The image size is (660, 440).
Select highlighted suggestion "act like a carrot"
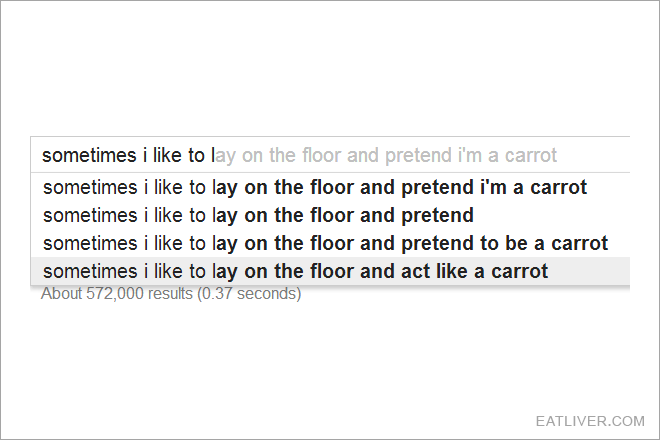coord(330,271)
